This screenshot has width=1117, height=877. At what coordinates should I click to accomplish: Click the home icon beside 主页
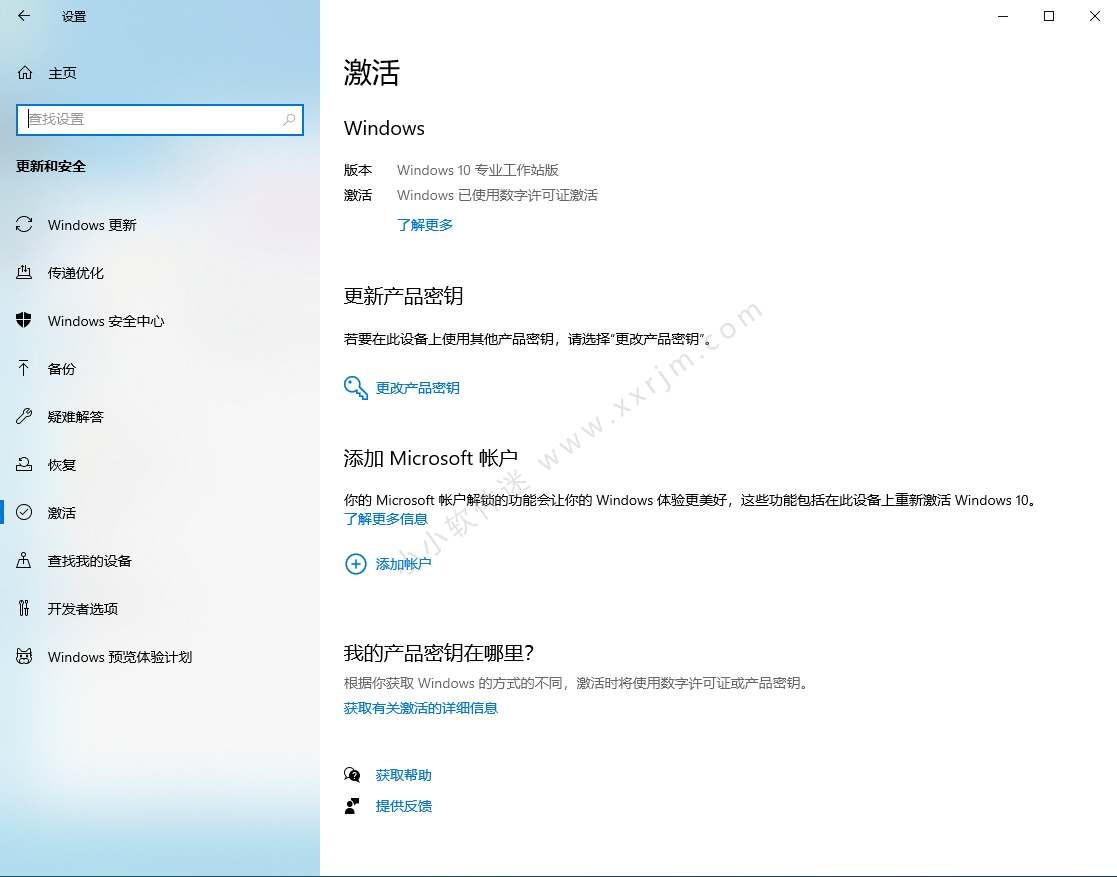pos(25,73)
